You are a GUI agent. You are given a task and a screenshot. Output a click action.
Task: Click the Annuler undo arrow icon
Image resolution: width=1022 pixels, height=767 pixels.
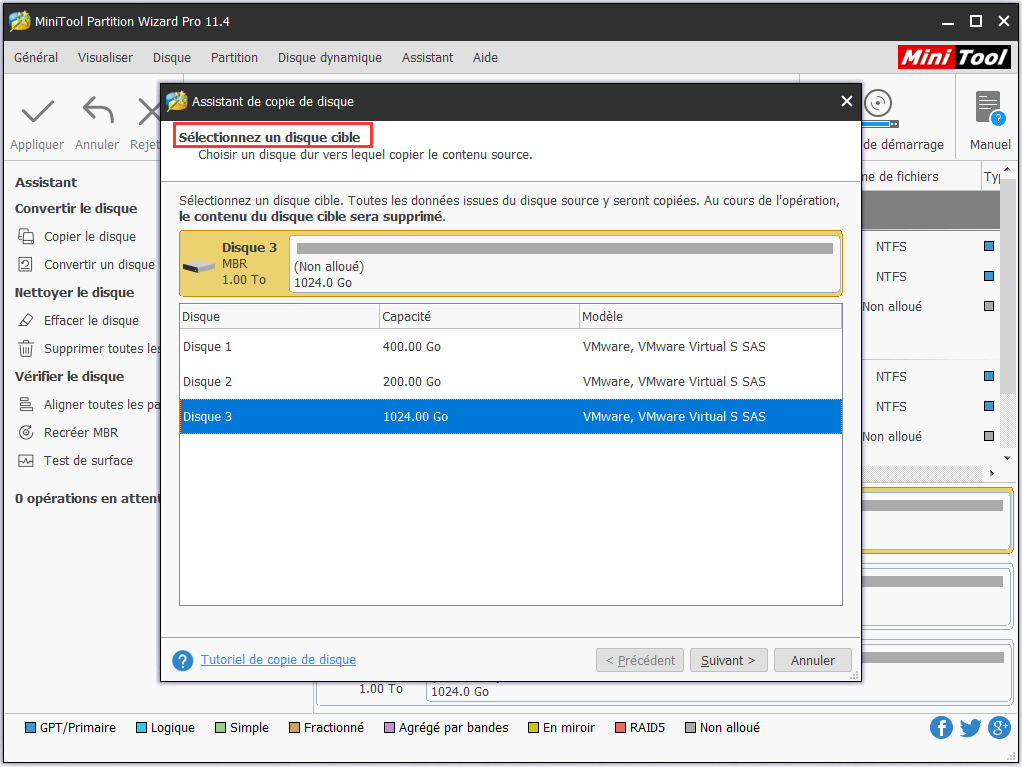97,110
